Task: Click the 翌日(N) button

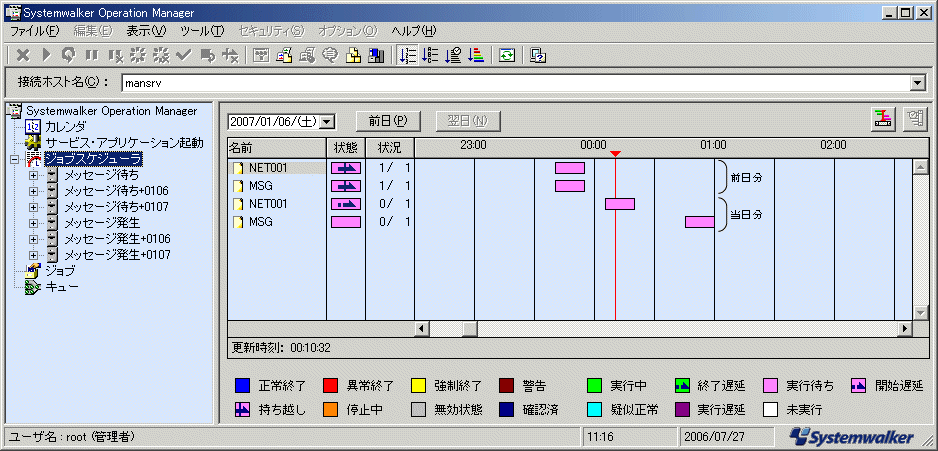Action: [468, 121]
